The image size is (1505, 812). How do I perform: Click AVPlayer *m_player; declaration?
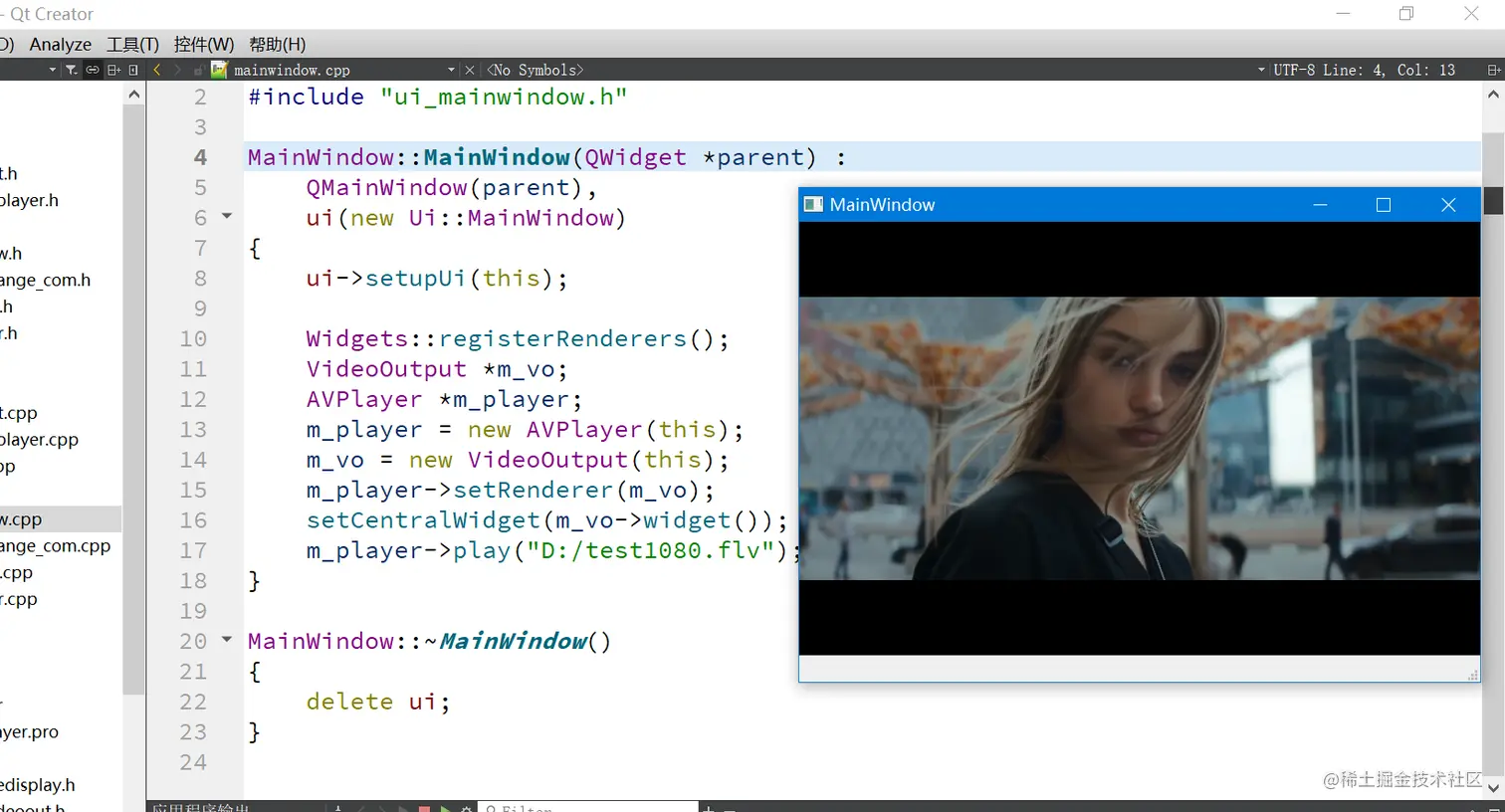[x=444, y=399]
